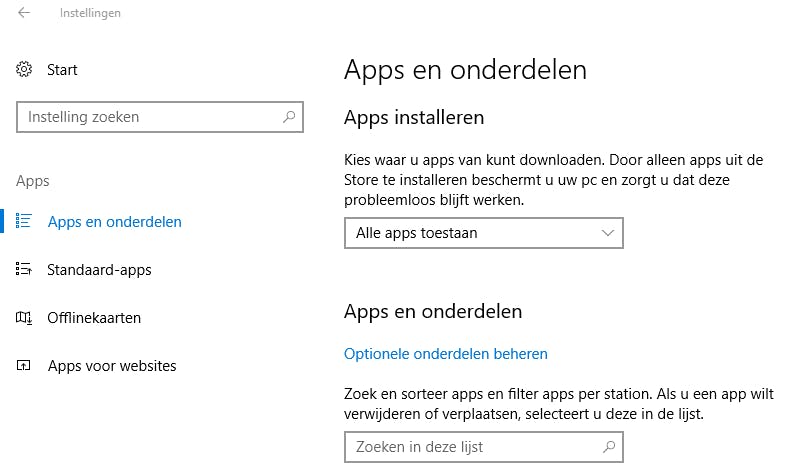Screen dimensions: 798x471
Task: Click the Offlinekaarten map icon
Action: 25,318
